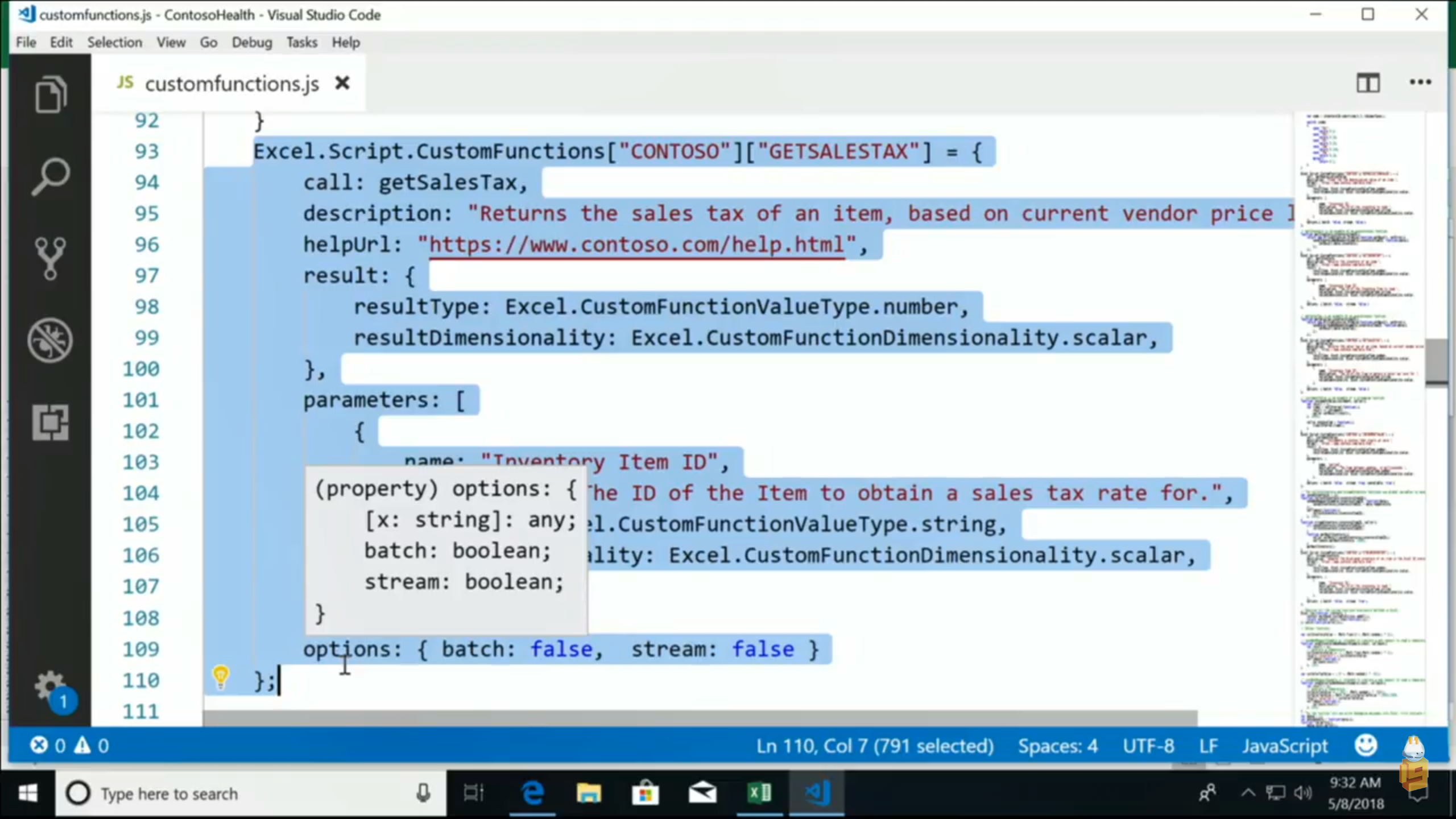Click the "description" property on line 95
The image size is (1456, 819).
(371, 213)
